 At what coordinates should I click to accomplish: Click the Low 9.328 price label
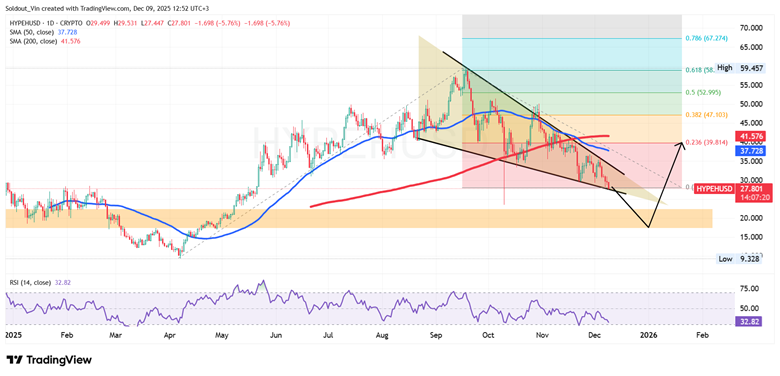click(x=739, y=259)
